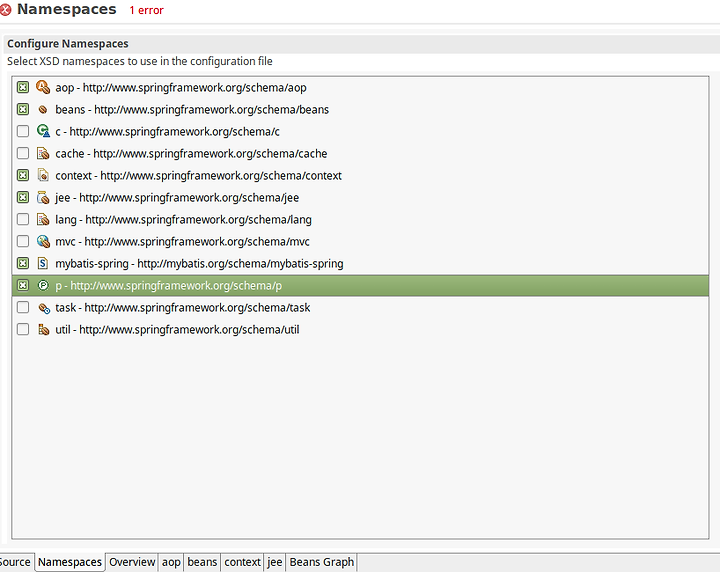Select 'beans - http://www.springframework.org/schema/beans' row

(x=360, y=109)
